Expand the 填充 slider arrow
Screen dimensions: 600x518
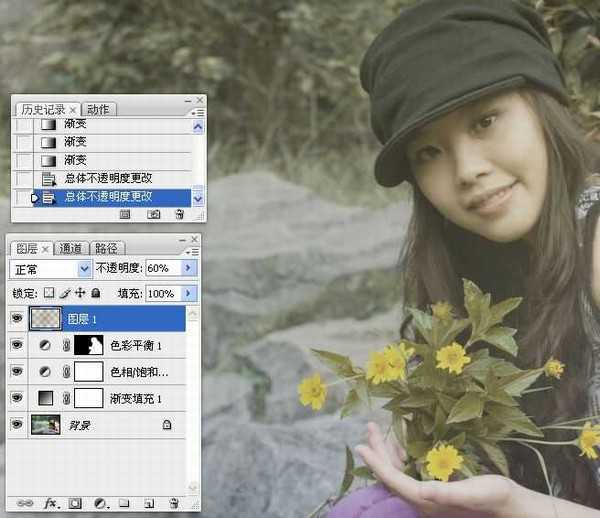[x=190, y=293]
